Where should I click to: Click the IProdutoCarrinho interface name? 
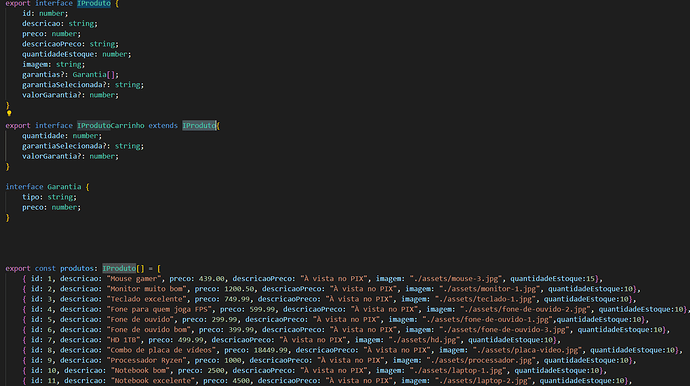click(111, 126)
